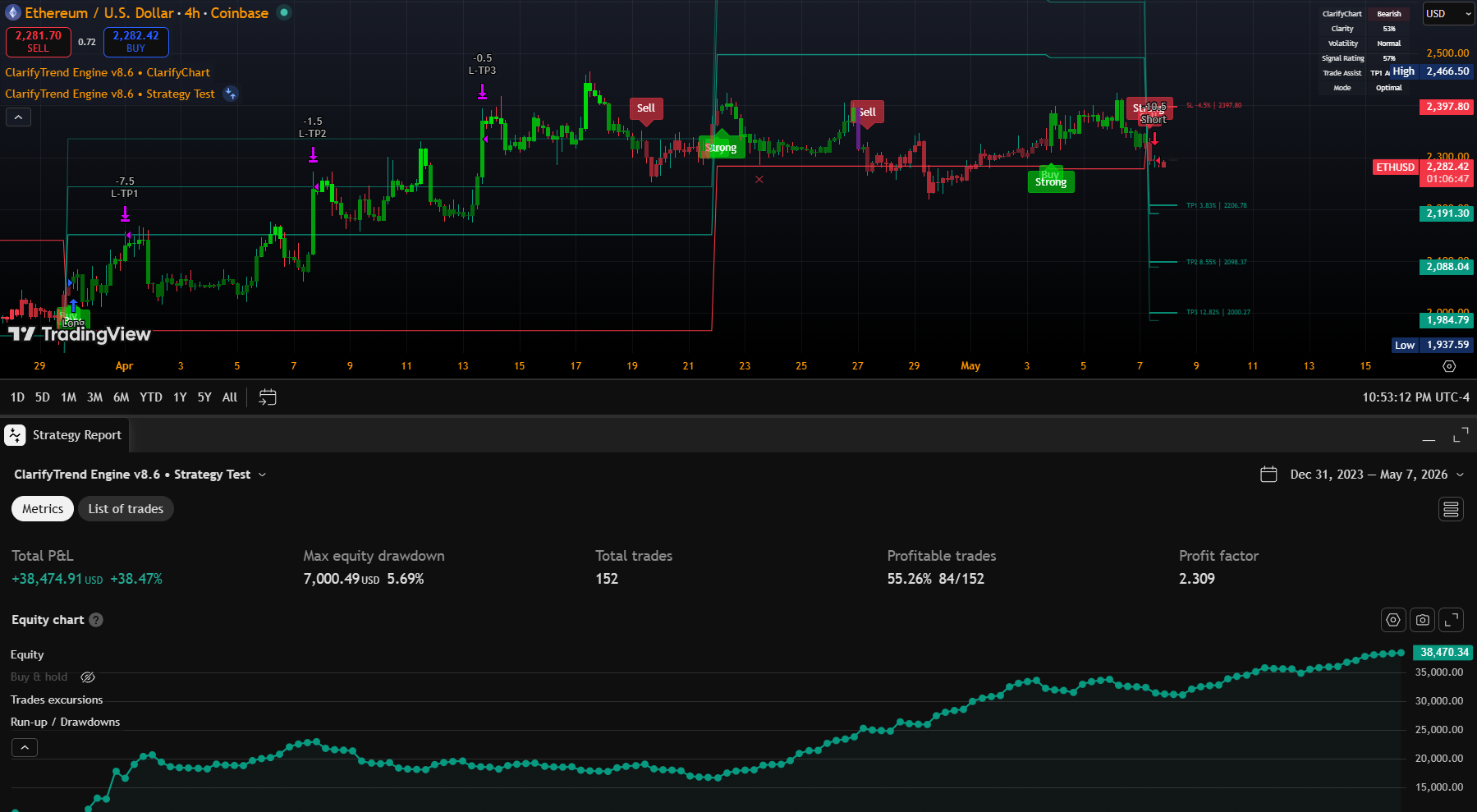Click the 38,470.34 equity value label
Viewport: 1477px width, 812px height.
1444,653
